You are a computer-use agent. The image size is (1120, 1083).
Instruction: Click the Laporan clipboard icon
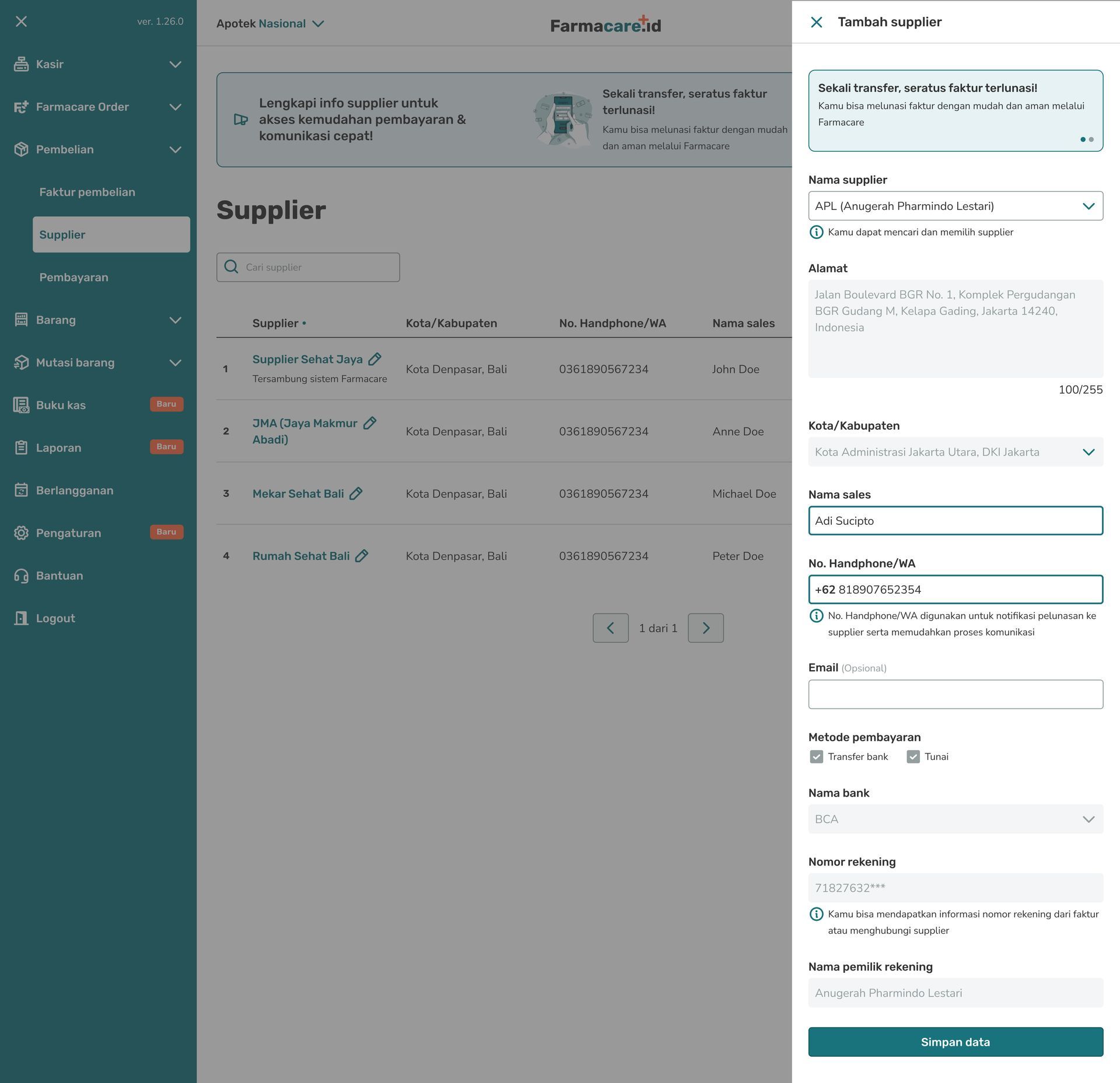point(21,447)
